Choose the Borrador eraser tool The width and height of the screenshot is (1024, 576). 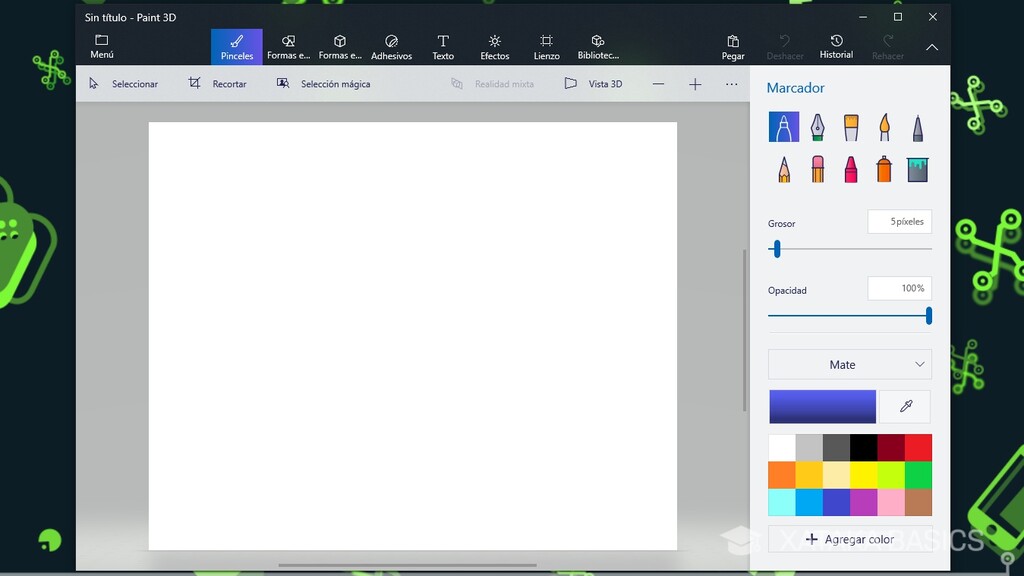click(x=817, y=168)
